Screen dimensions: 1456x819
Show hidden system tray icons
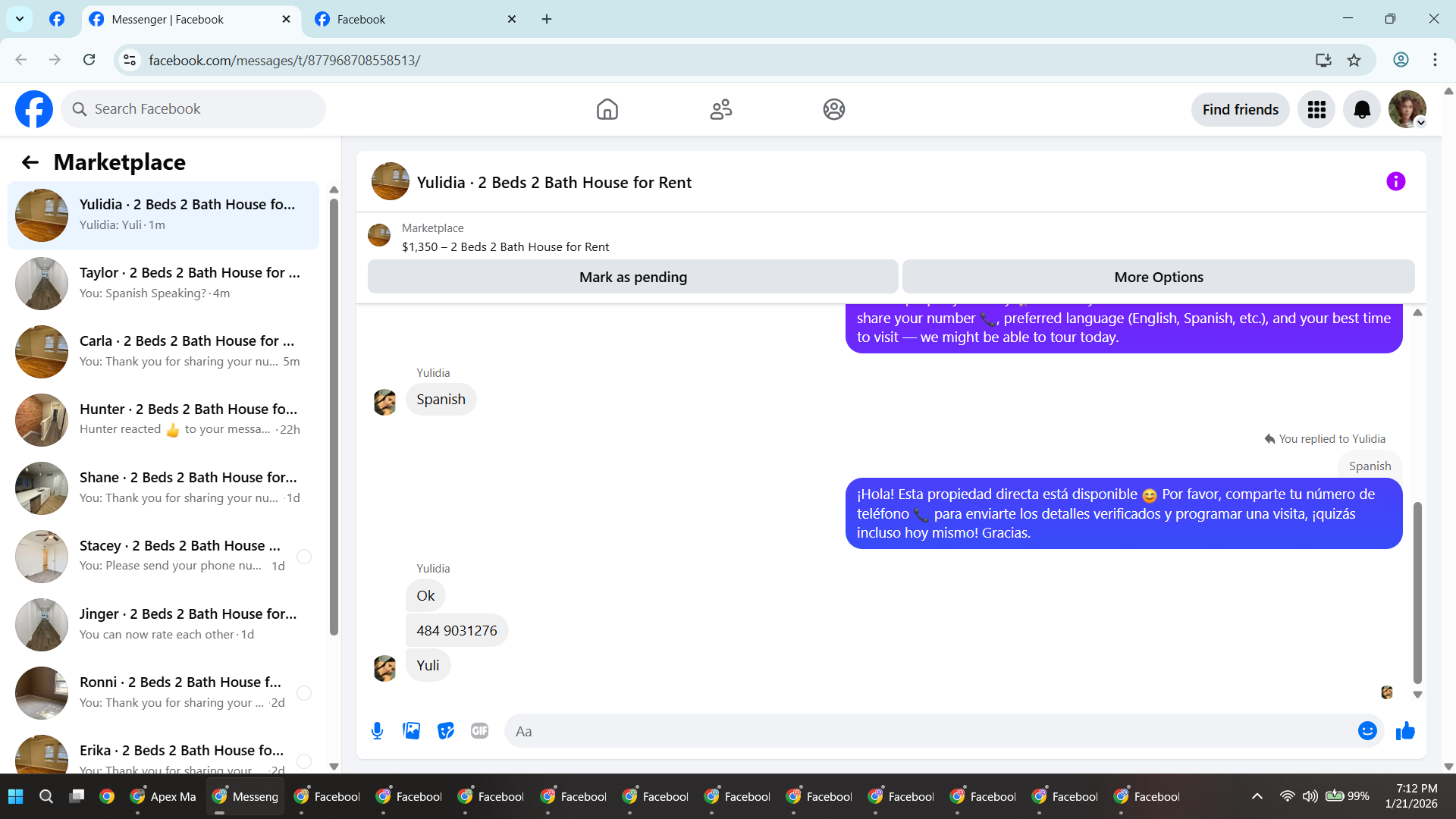click(x=1257, y=796)
